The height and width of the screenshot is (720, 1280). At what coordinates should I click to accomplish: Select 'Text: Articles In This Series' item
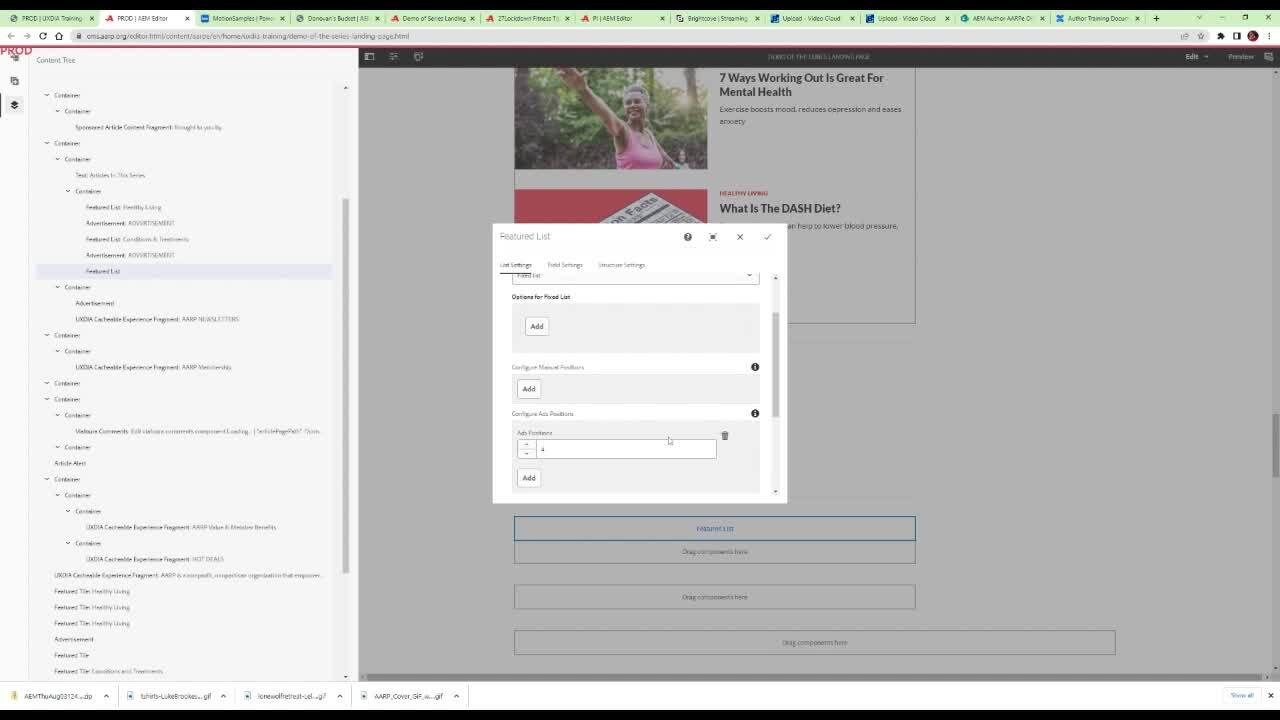(110, 175)
